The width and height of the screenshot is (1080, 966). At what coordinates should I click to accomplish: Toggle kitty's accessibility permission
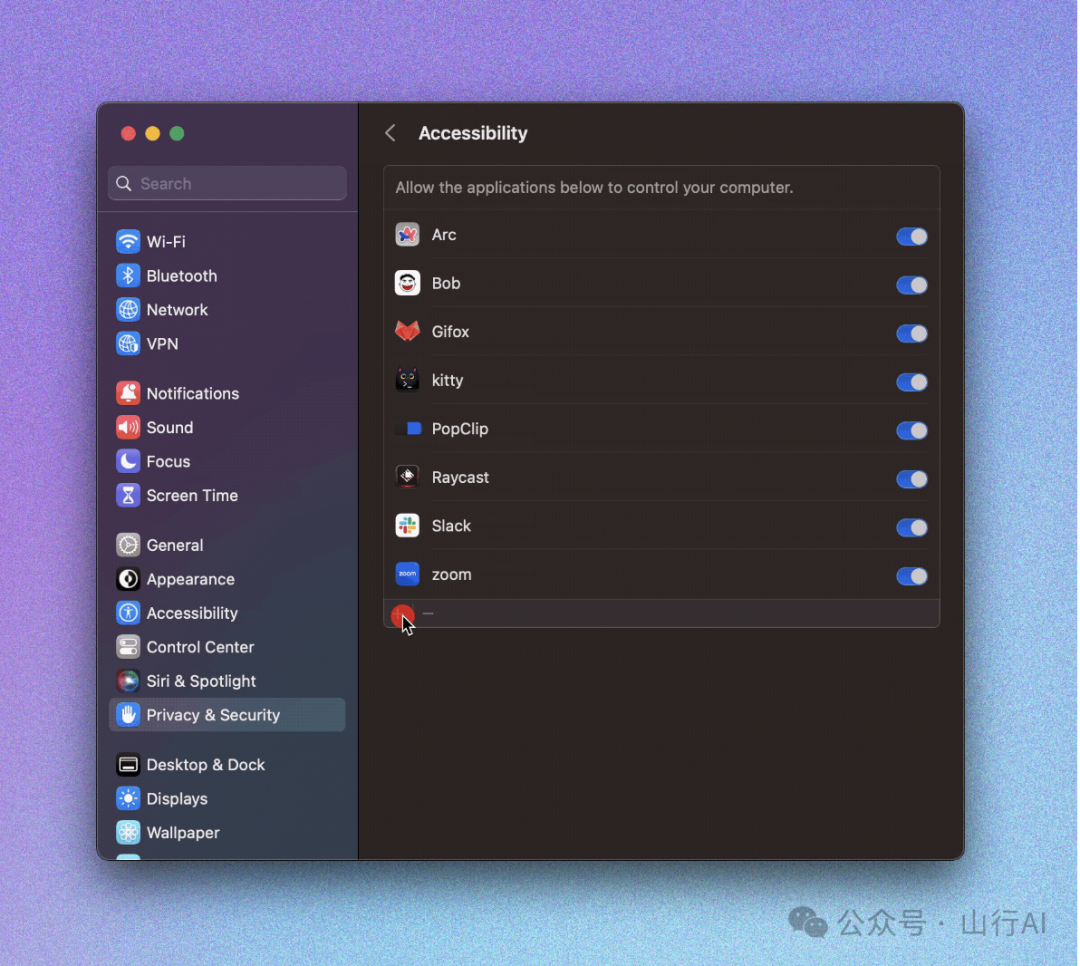(x=912, y=382)
